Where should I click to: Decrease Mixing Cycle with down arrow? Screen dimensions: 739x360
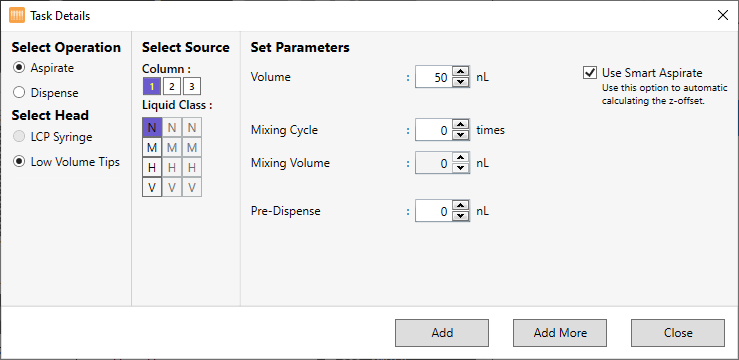tap(460, 135)
